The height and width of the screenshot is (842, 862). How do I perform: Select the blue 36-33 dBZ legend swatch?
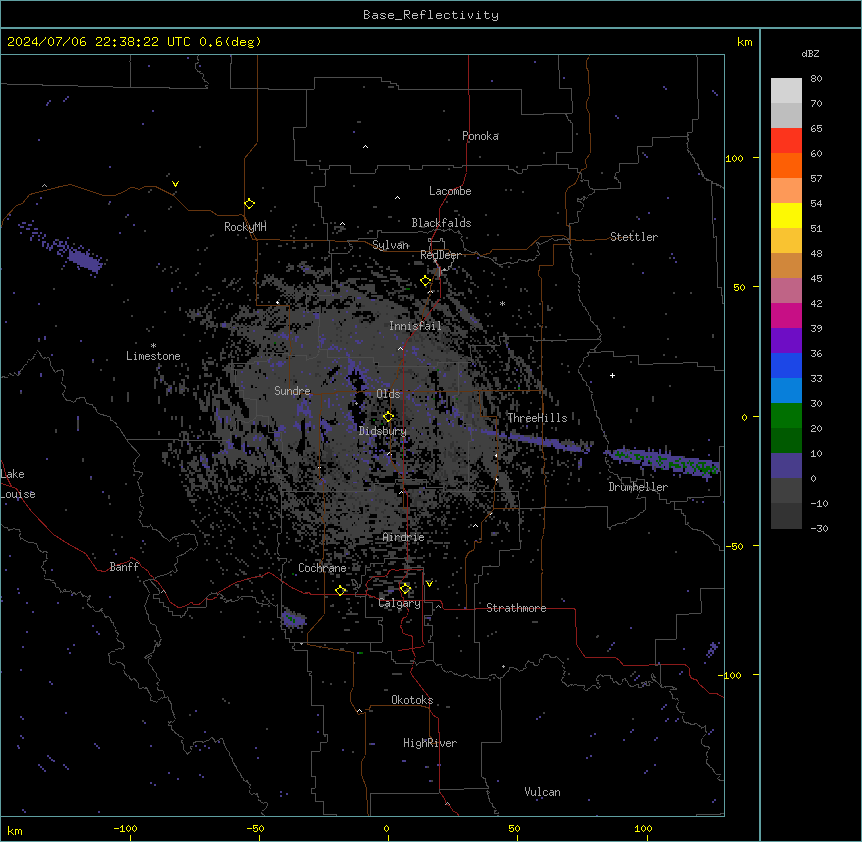tap(786, 366)
